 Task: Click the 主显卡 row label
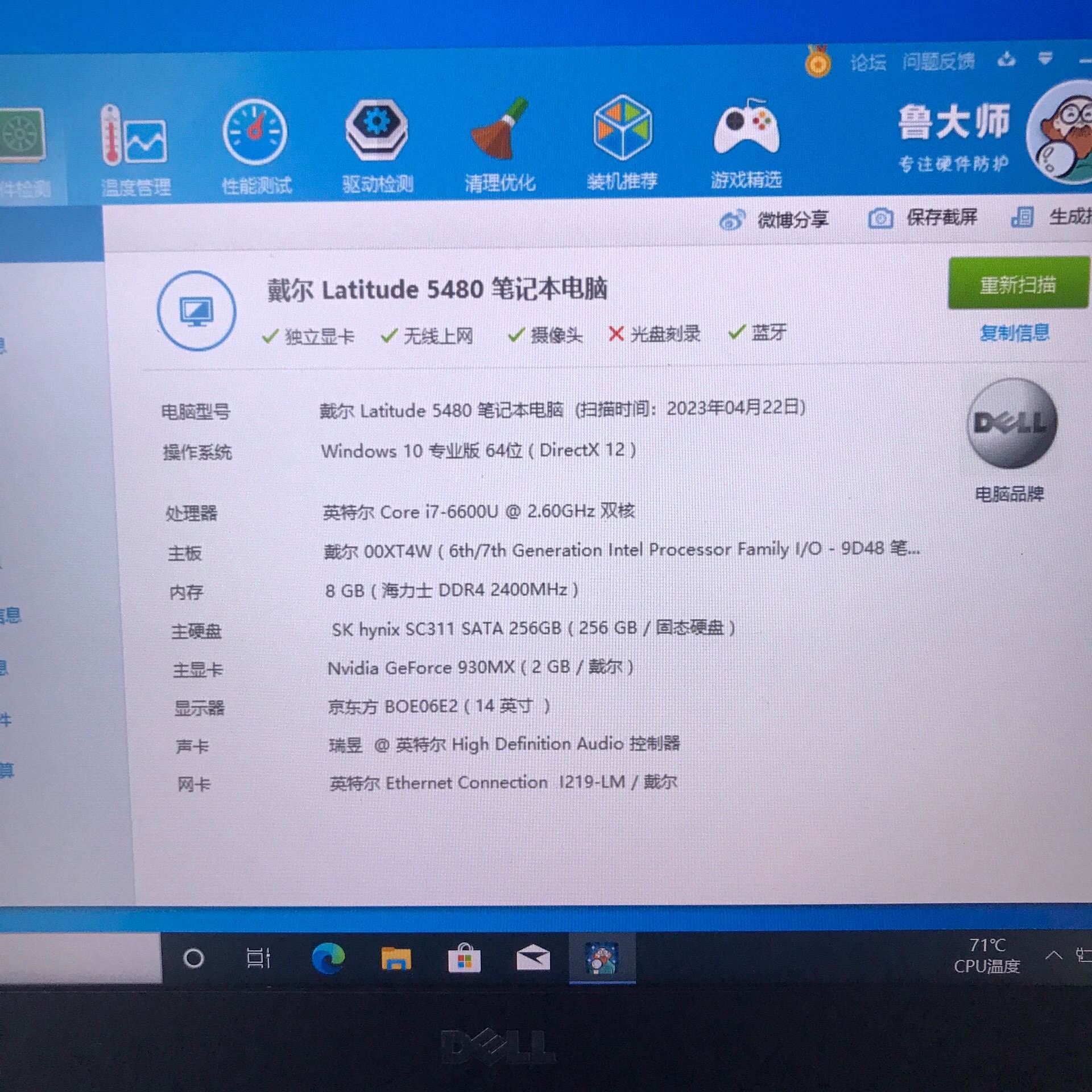click(x=198, y=669)
